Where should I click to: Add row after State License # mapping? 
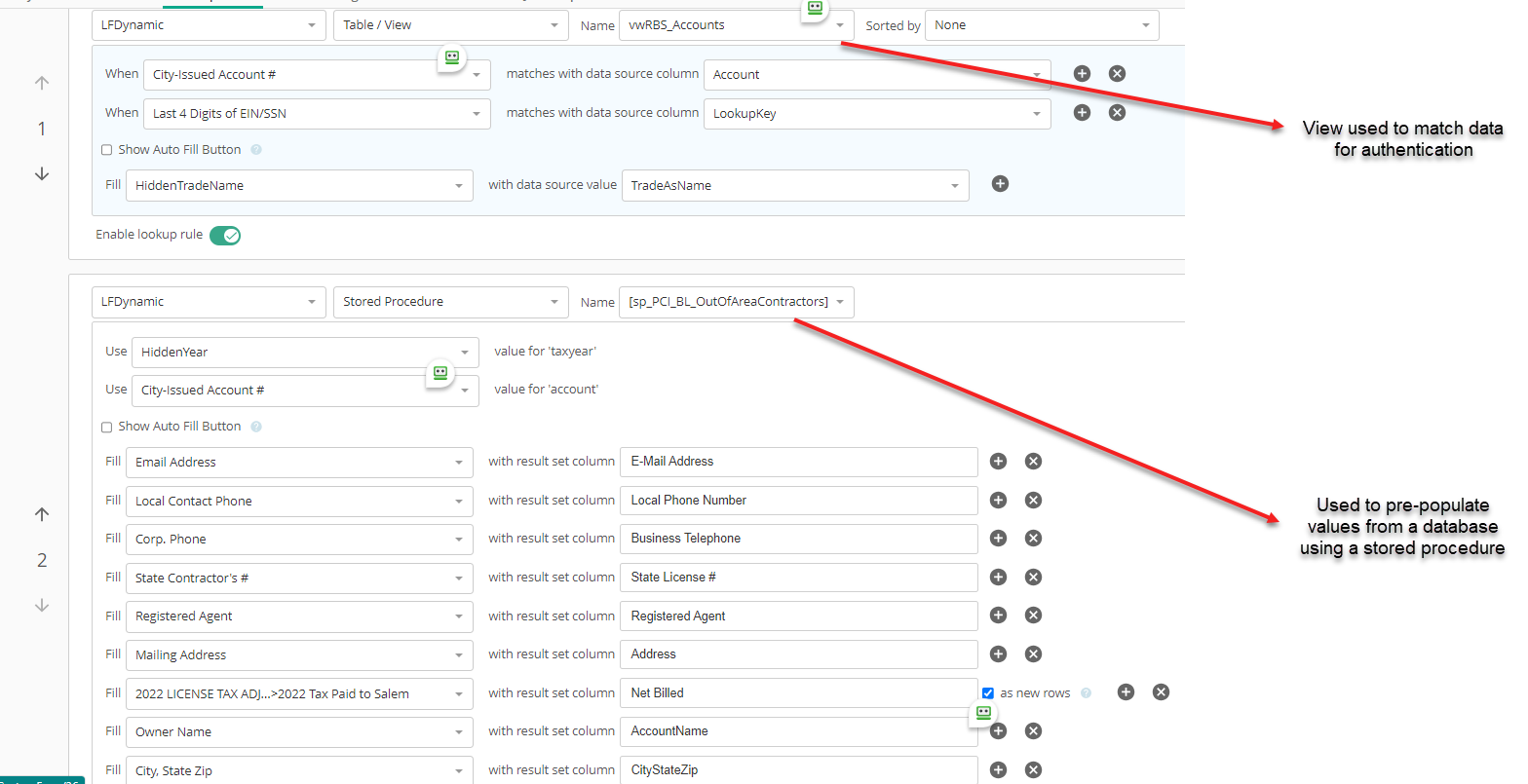(x=998, y=578)
